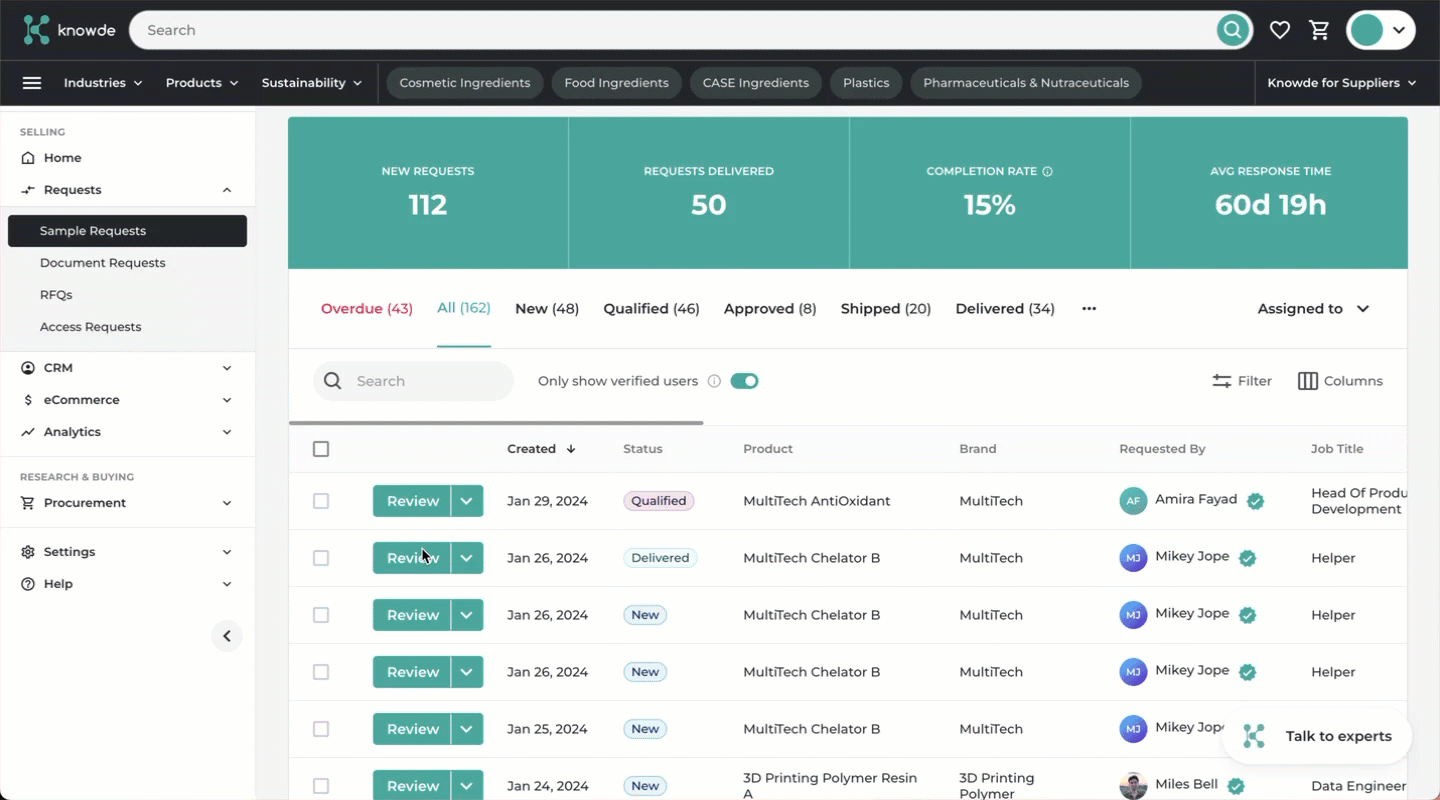Open the Products dropdown

pos(202,83)
